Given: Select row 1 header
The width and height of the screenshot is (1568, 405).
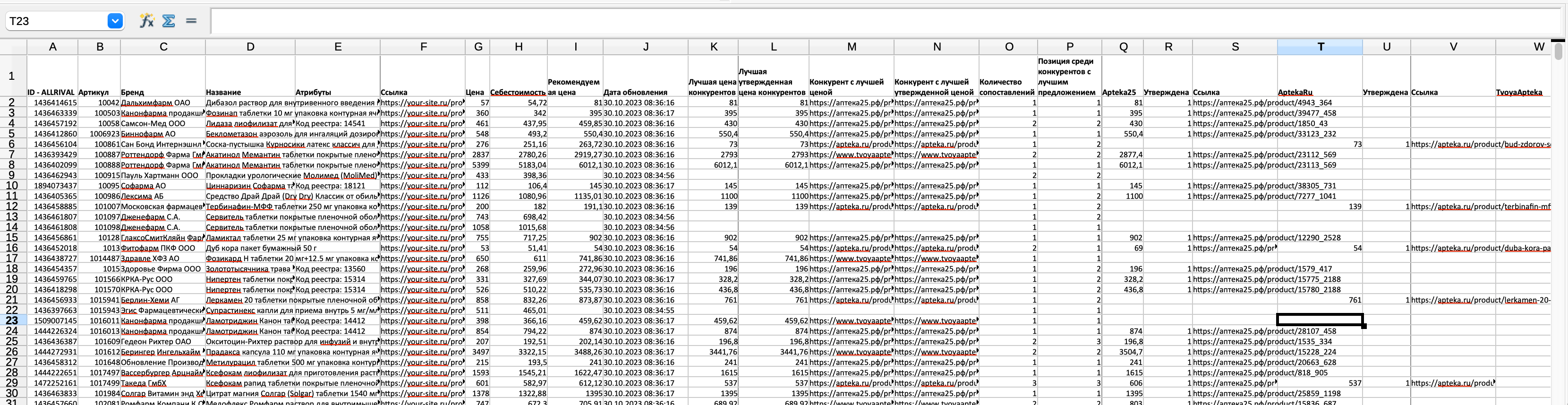Looking at the screenshot, I should point(12,76).
